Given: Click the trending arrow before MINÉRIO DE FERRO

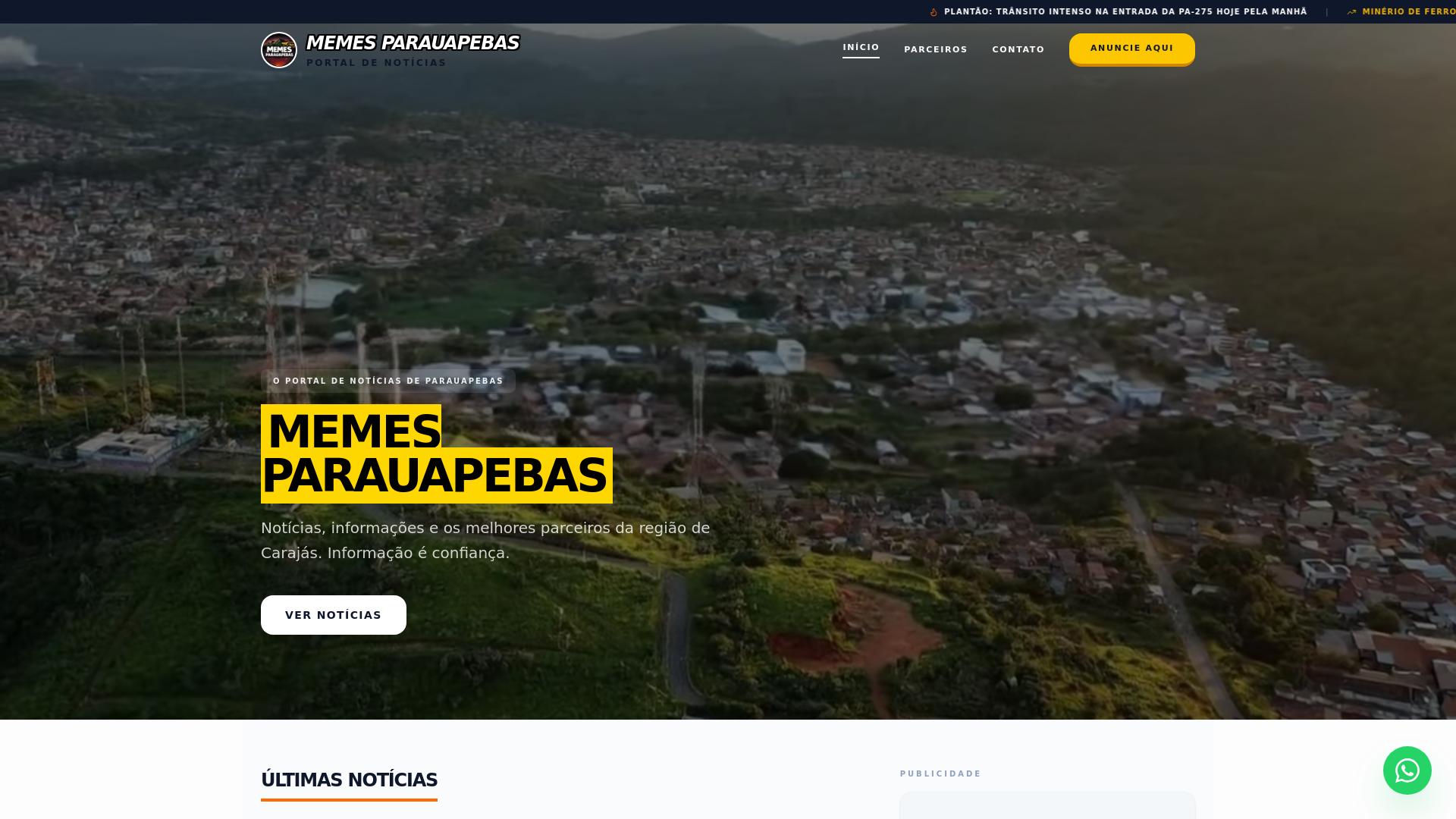Looking at the screenshot, I should coord(1351,12).
